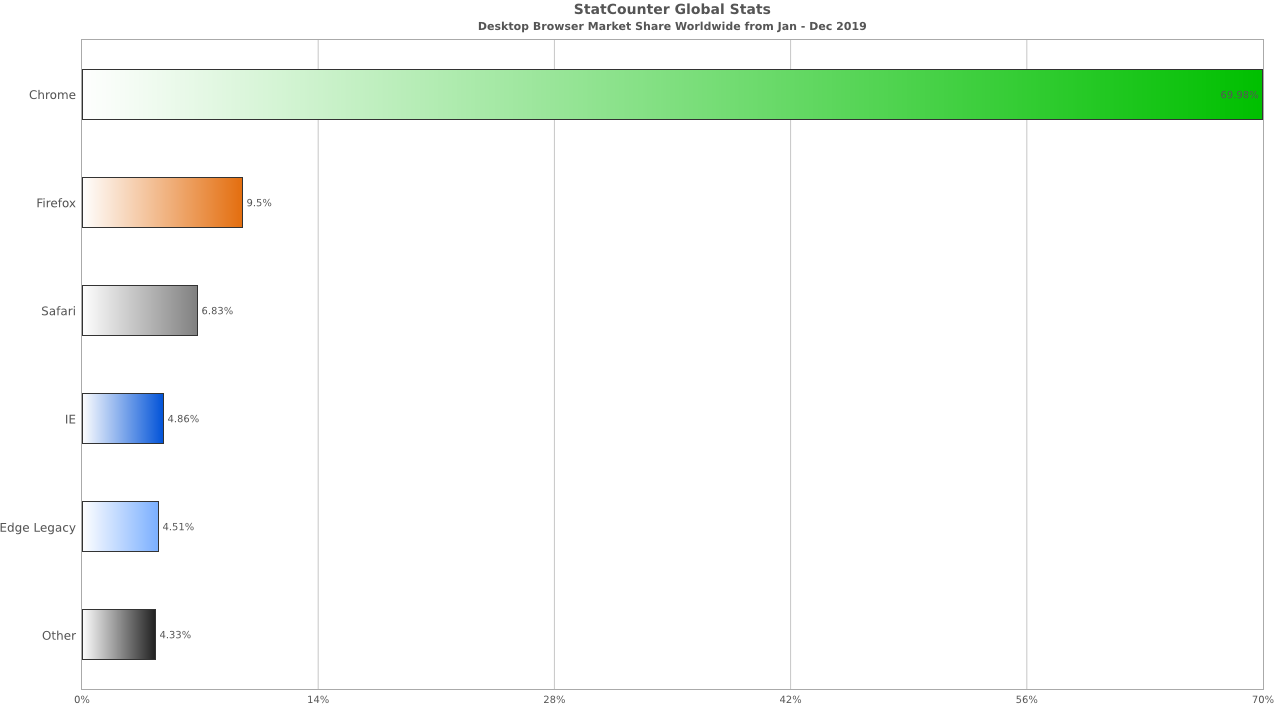Click the Chrome bar in the chart
This screenshot has height=720, width=1280.
[x=672, y=95]
